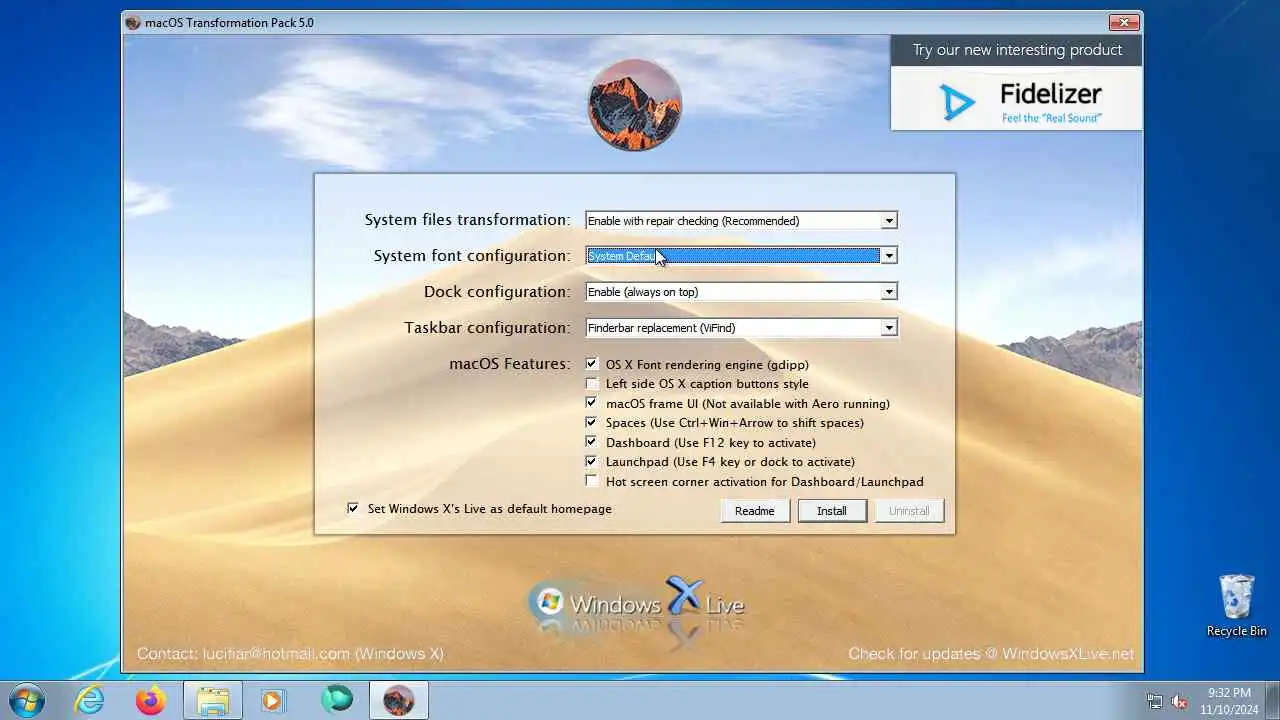Open the Recycle Bin desktop icon
Image resolution: width=1280 pixels, height=720 pixels.
1236,605
